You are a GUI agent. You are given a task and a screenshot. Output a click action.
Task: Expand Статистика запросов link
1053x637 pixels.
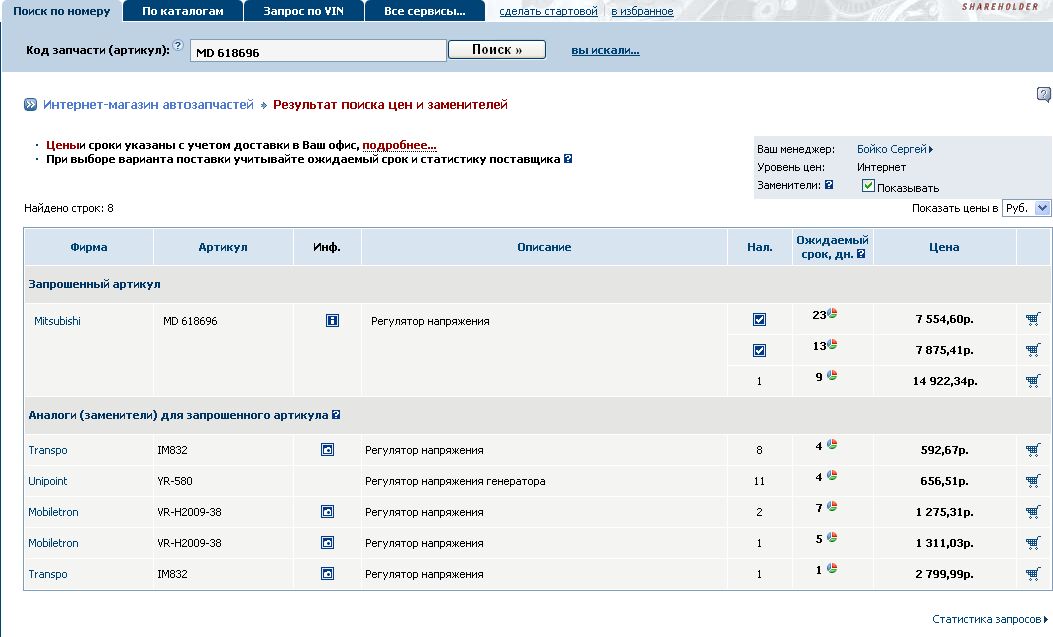pyautogui.click(x=989, y=619)
